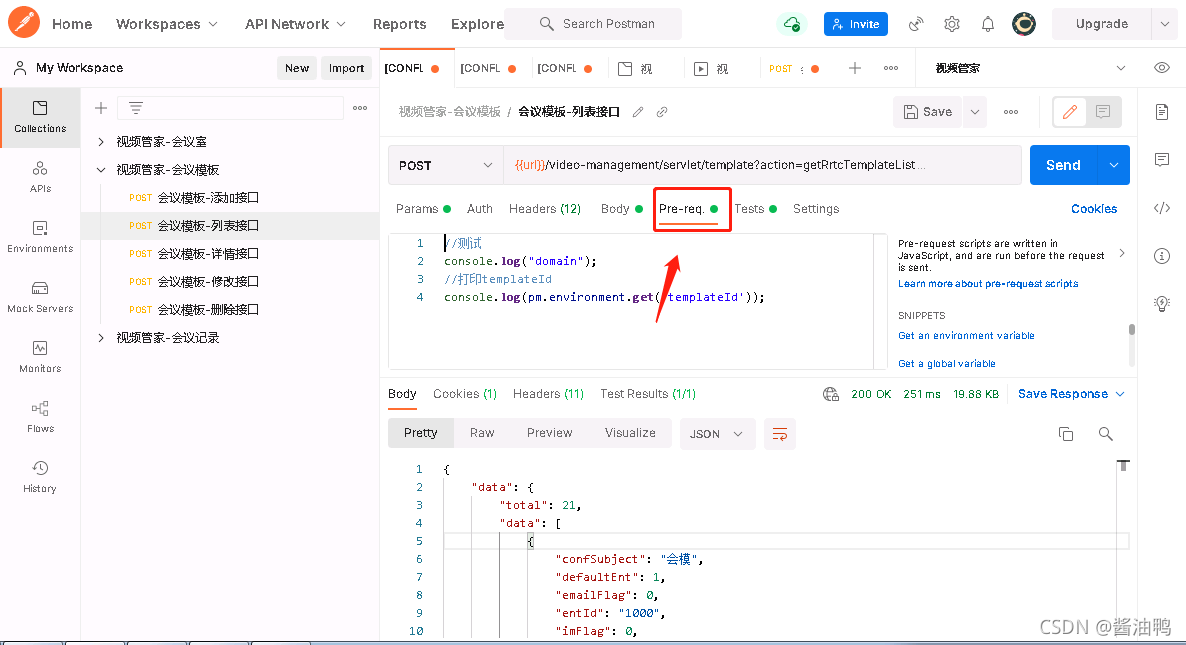1186x645 pixels.
Task: Open tab bar more options dots
Action: point(891,68)
